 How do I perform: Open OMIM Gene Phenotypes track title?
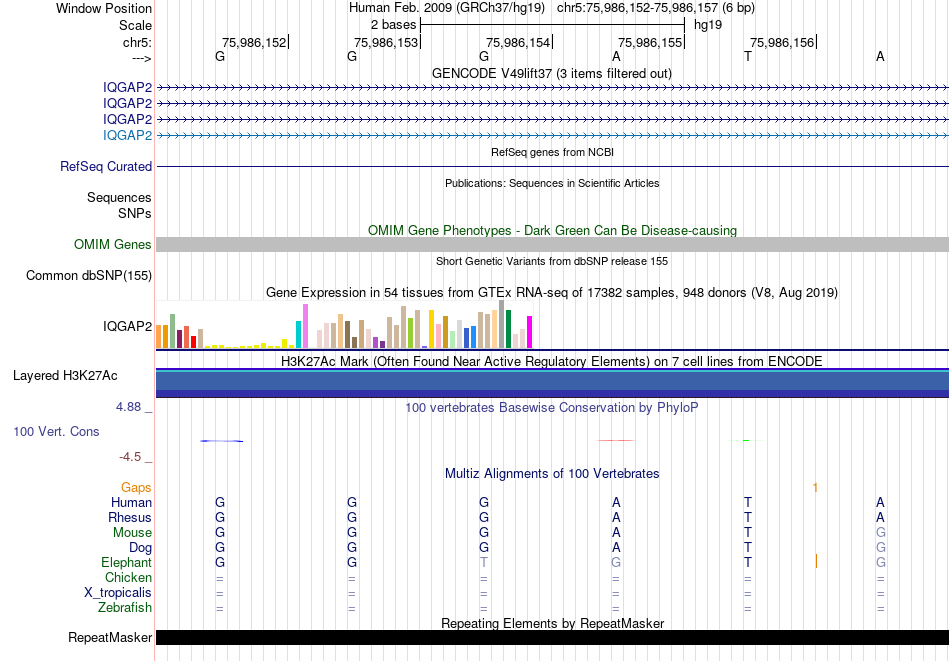coord(552,230)
